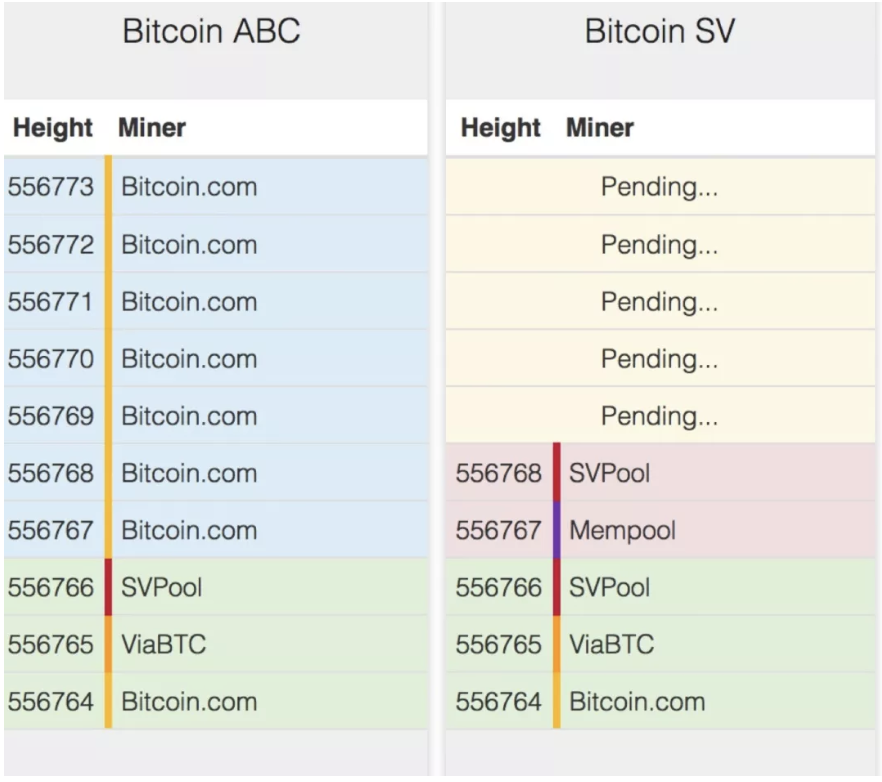Open block height 556769 on Bitcoin ABC
882x782 pixels.
click(50, 416)
